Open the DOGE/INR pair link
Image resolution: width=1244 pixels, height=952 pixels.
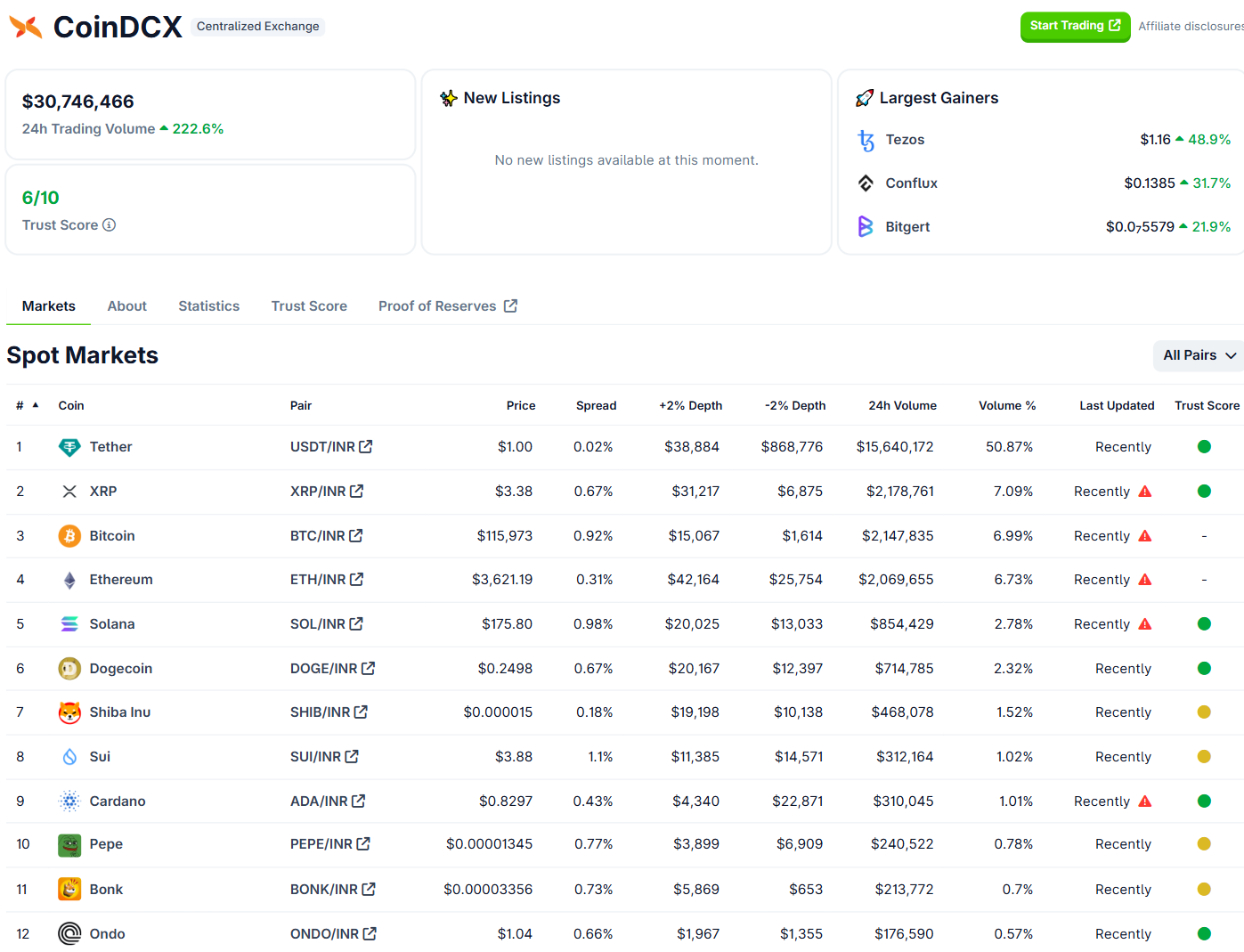(x=332, y=669)
